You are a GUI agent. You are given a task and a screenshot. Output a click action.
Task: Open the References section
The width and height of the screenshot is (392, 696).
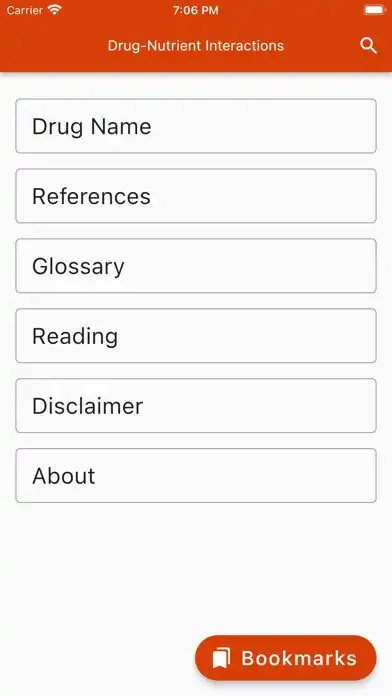click(x=196, y=196)
